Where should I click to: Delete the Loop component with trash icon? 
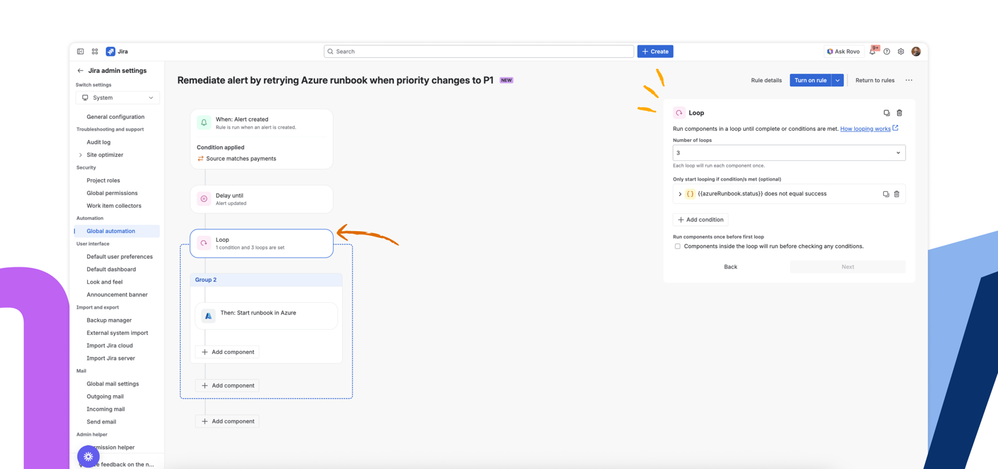click(x=899, y=113)
